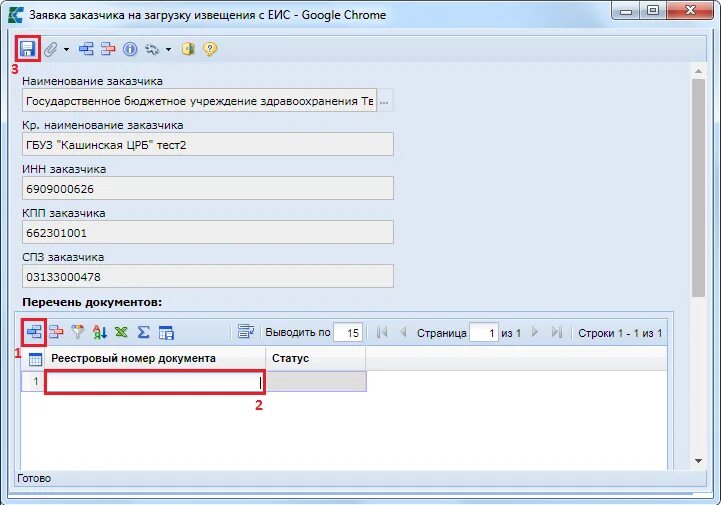Show document information with the blue info icon

pyautogui.click(x=130, y=49)
